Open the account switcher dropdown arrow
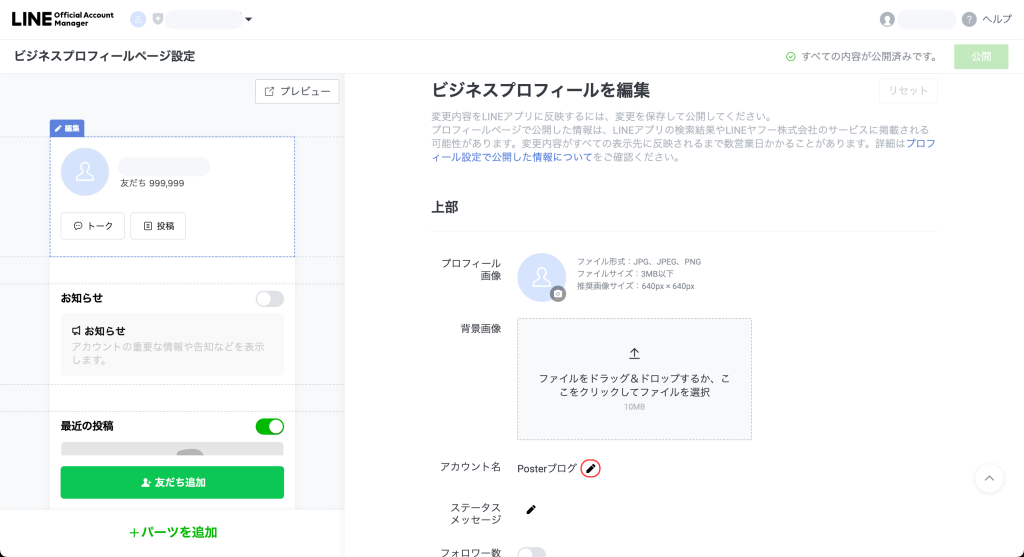Screen dimensions: 1024x557 (248, 19)
